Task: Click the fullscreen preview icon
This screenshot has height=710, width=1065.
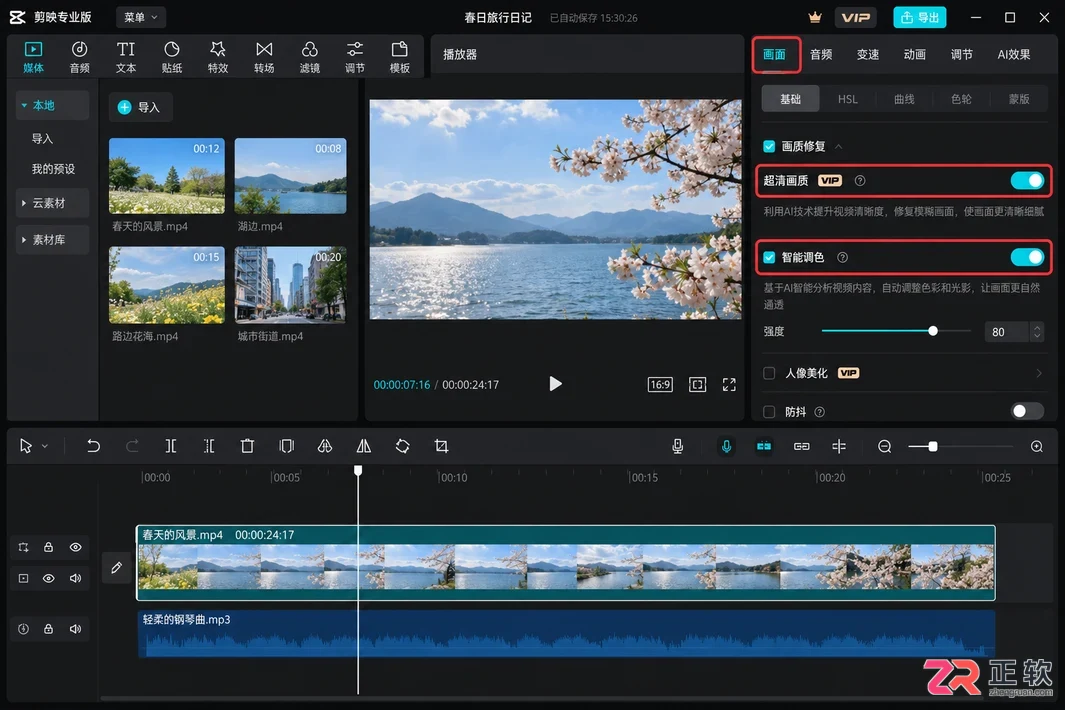Action: coord(729,385)
